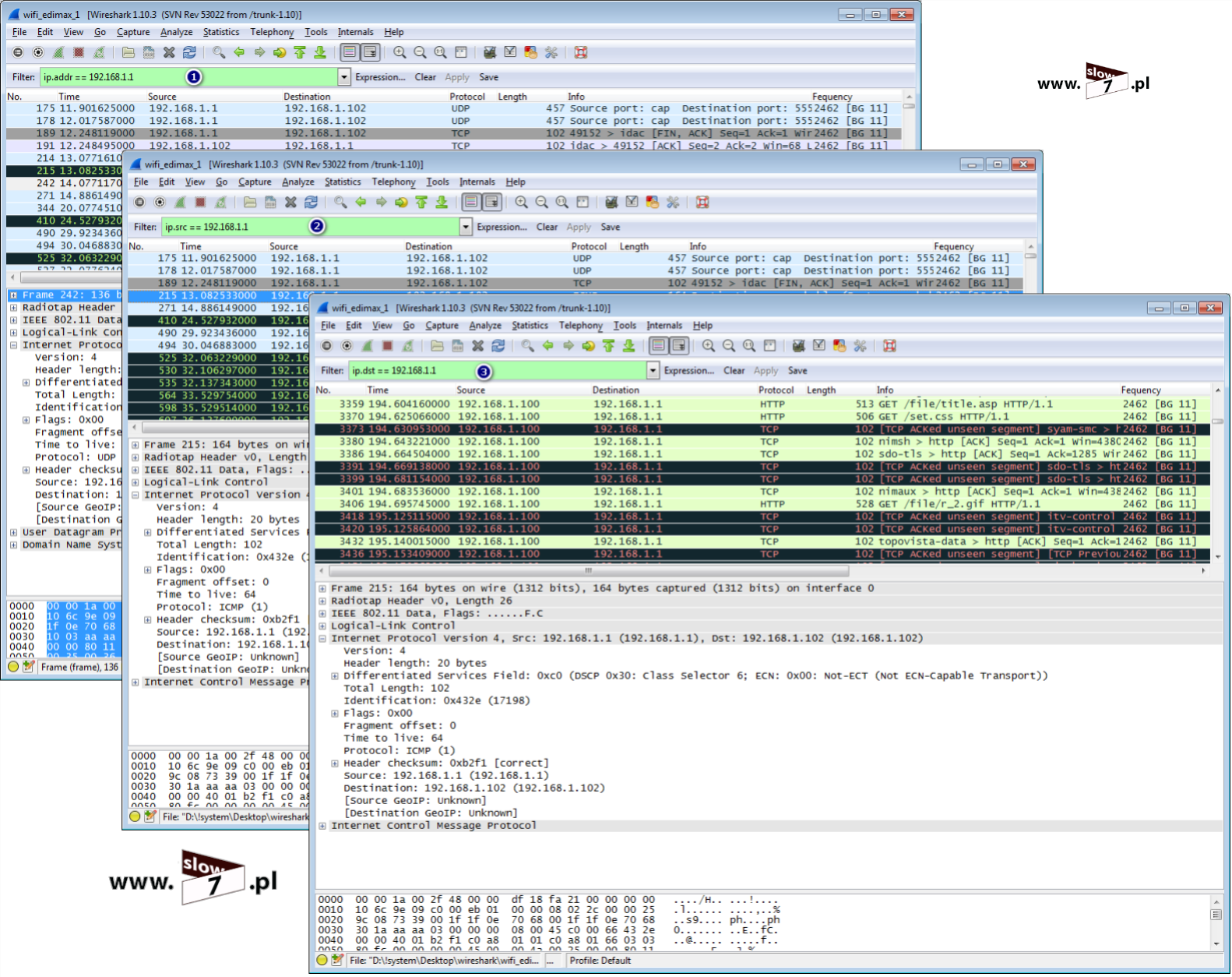
Task: Open coloring rules in ip.dst window
Action: tap(840, 346)
